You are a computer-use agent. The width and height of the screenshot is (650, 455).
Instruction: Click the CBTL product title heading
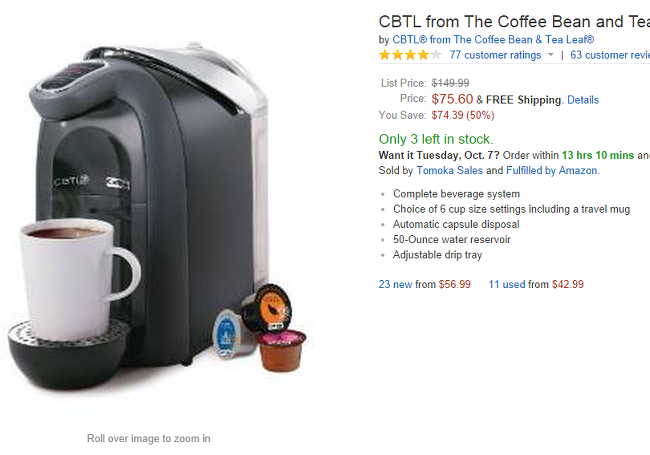[514, 22]
